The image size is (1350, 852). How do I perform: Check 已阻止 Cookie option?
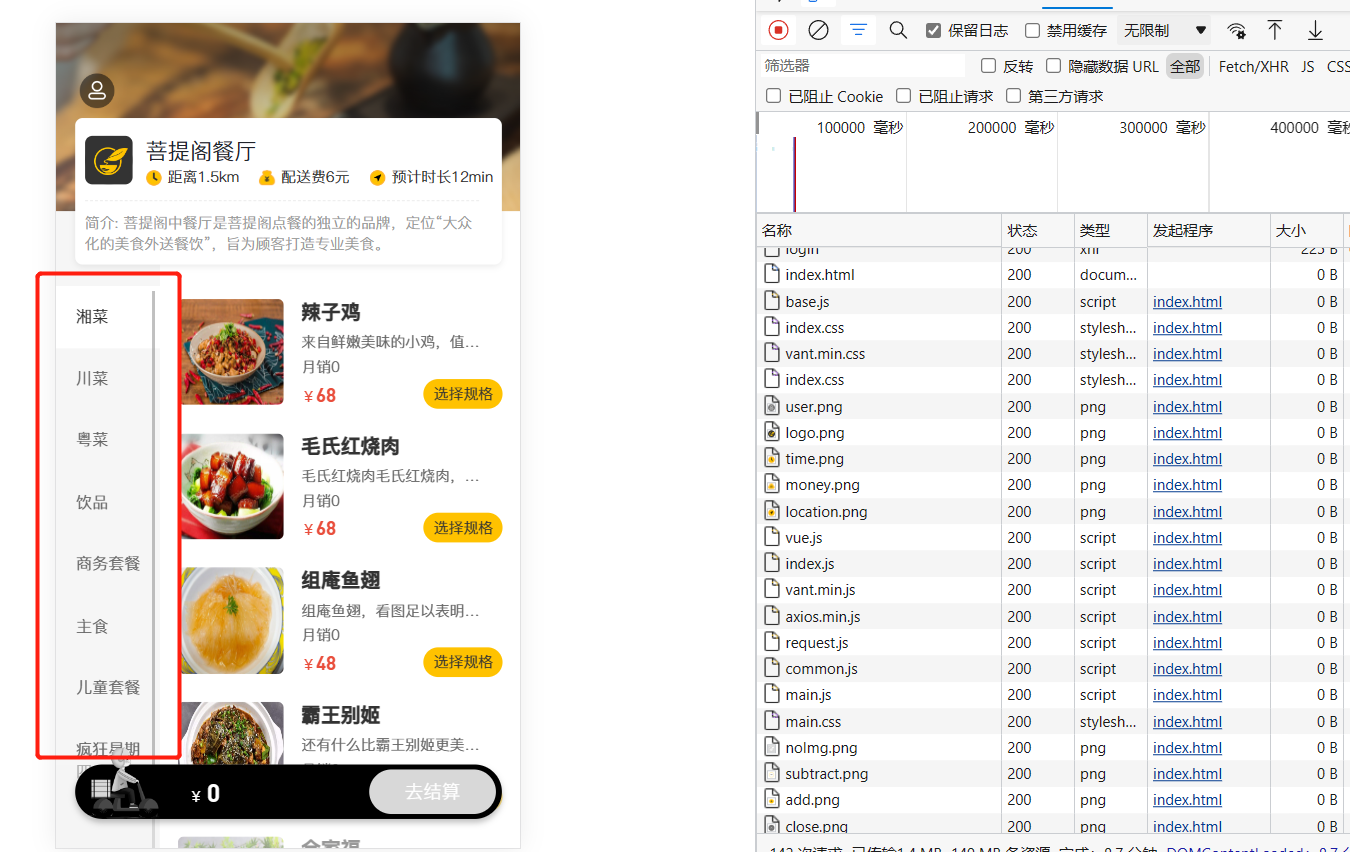click(x=773, y=96)
